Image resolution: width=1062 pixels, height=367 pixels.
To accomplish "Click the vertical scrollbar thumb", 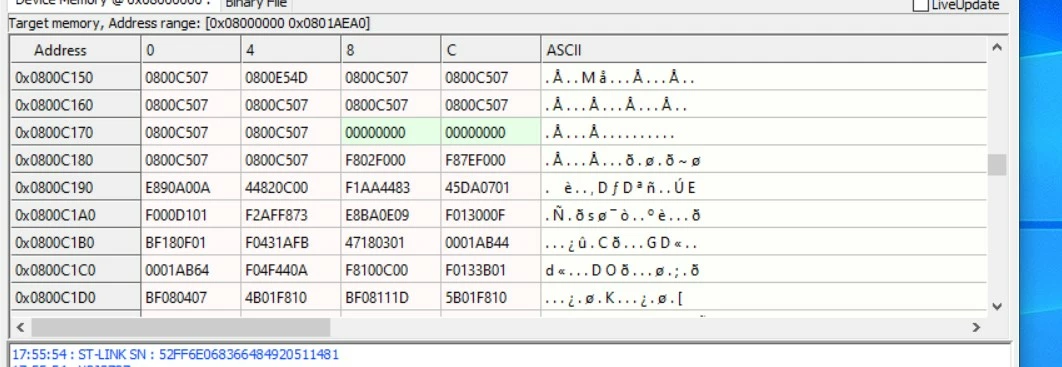I will coord(996,165).
